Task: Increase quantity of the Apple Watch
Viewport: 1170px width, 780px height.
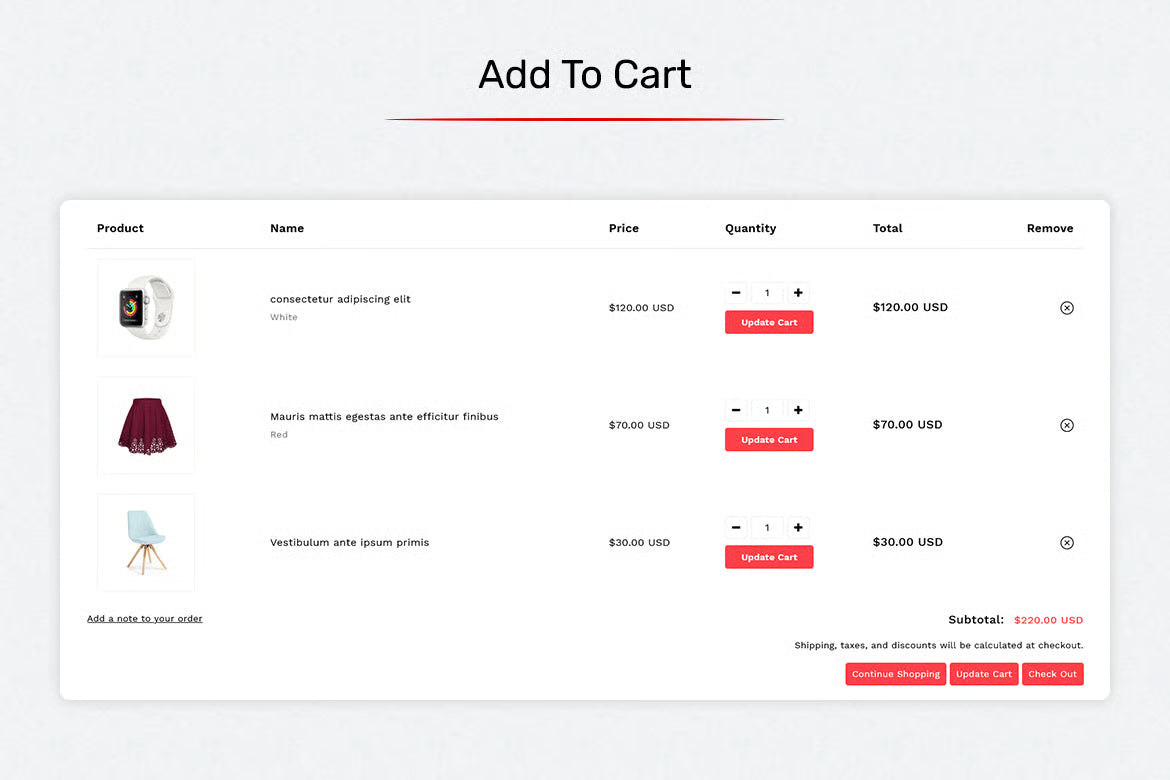Action: tap(798, 292)
